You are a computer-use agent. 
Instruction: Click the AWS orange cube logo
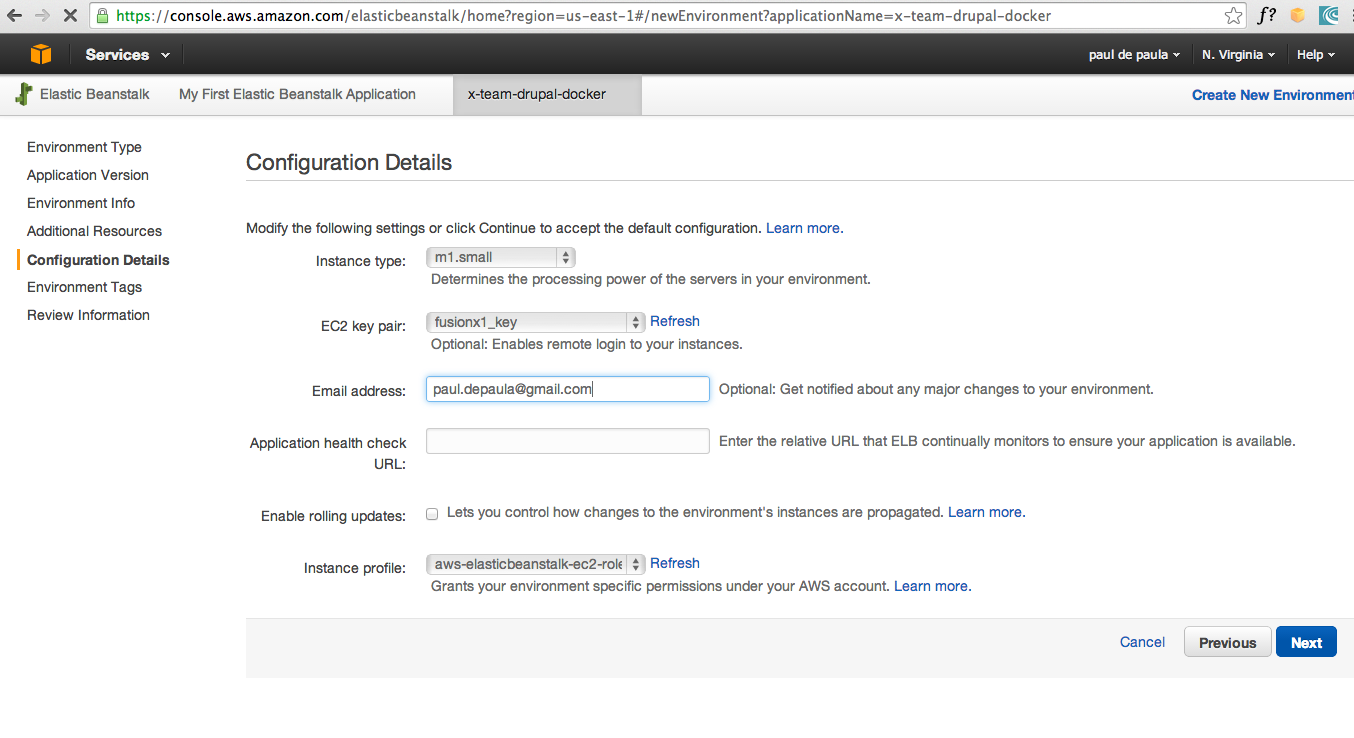[41, 54]
